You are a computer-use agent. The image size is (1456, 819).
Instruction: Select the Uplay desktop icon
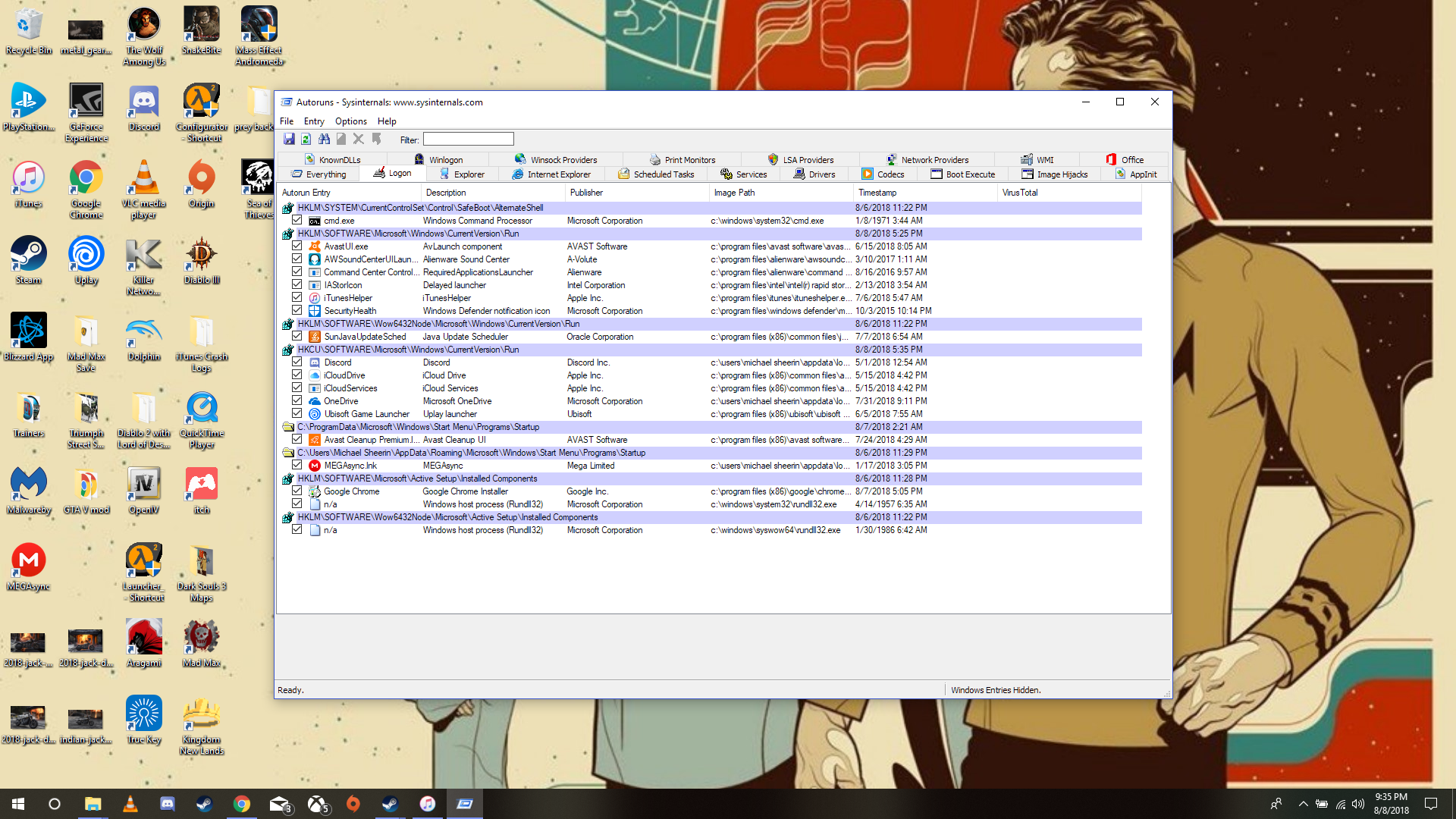point(86,260)
